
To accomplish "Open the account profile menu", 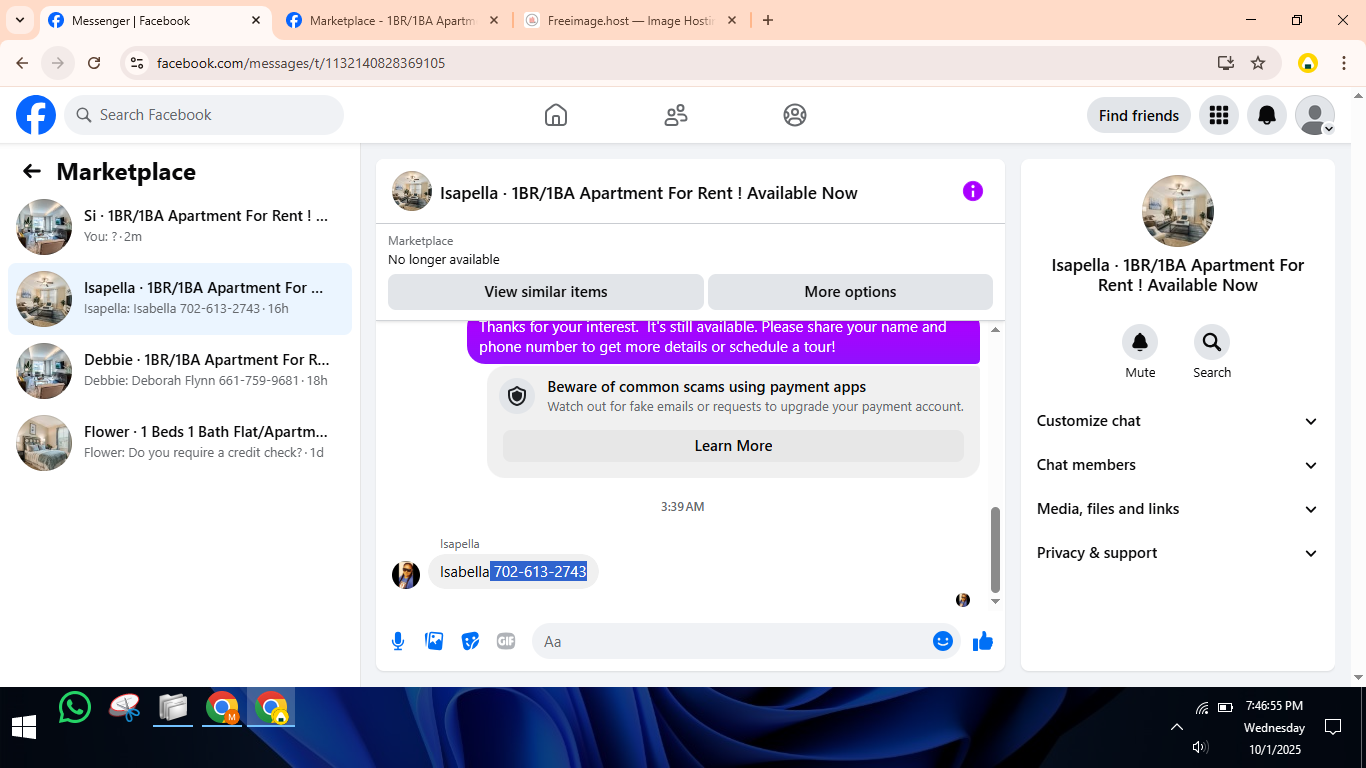I will pyautogui.click(x=1315, y=115).
